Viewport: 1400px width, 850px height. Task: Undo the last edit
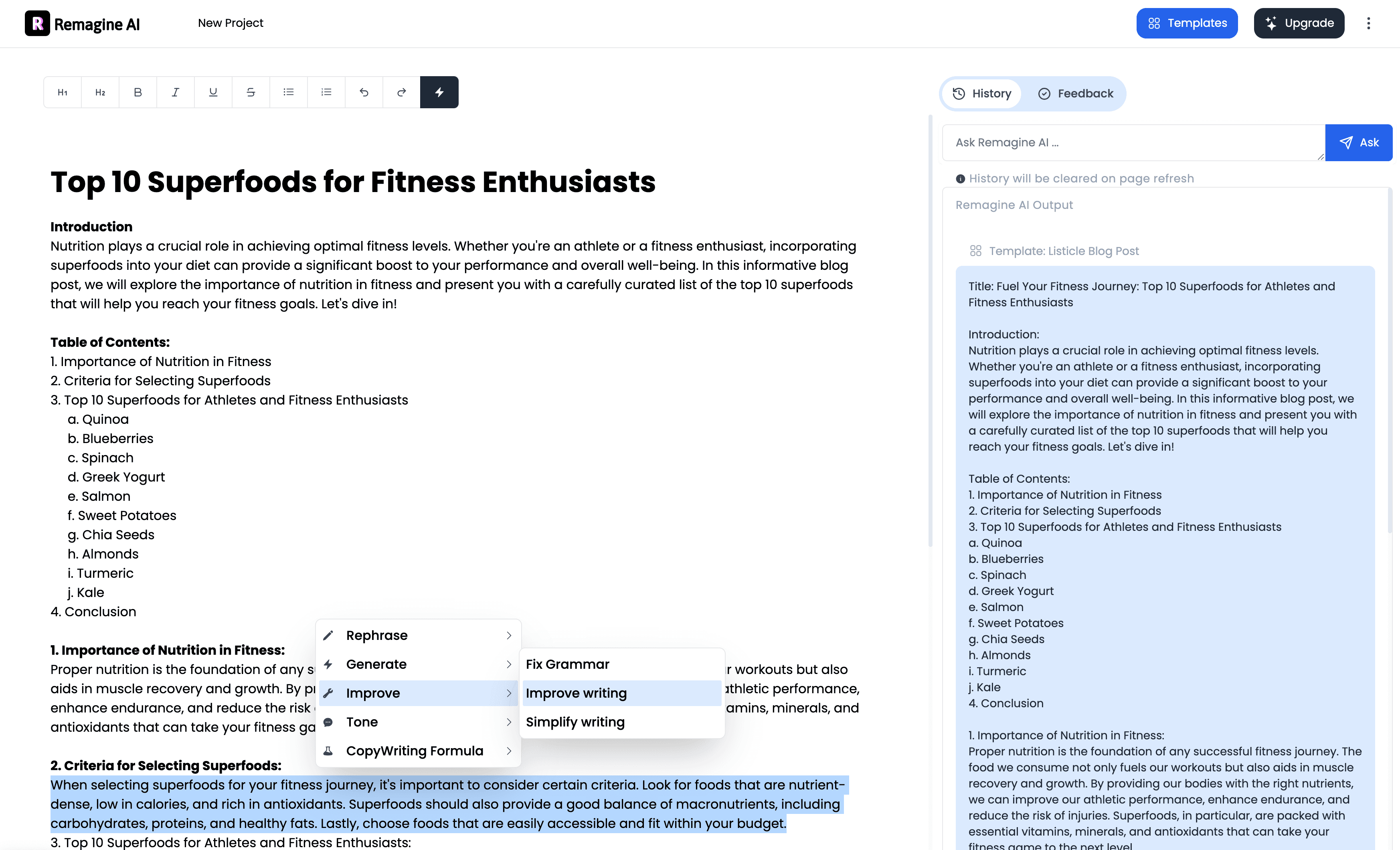coord(364,92)
